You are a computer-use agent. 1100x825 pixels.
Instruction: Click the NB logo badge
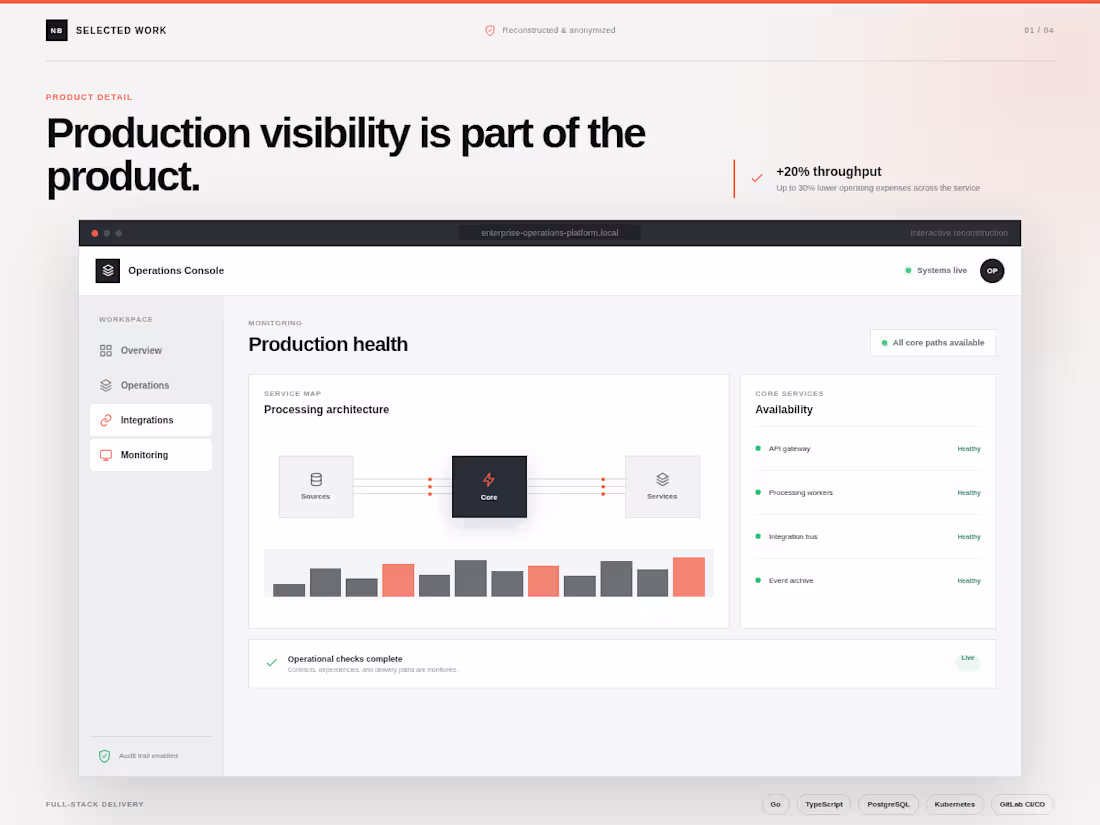pos(56,30)
